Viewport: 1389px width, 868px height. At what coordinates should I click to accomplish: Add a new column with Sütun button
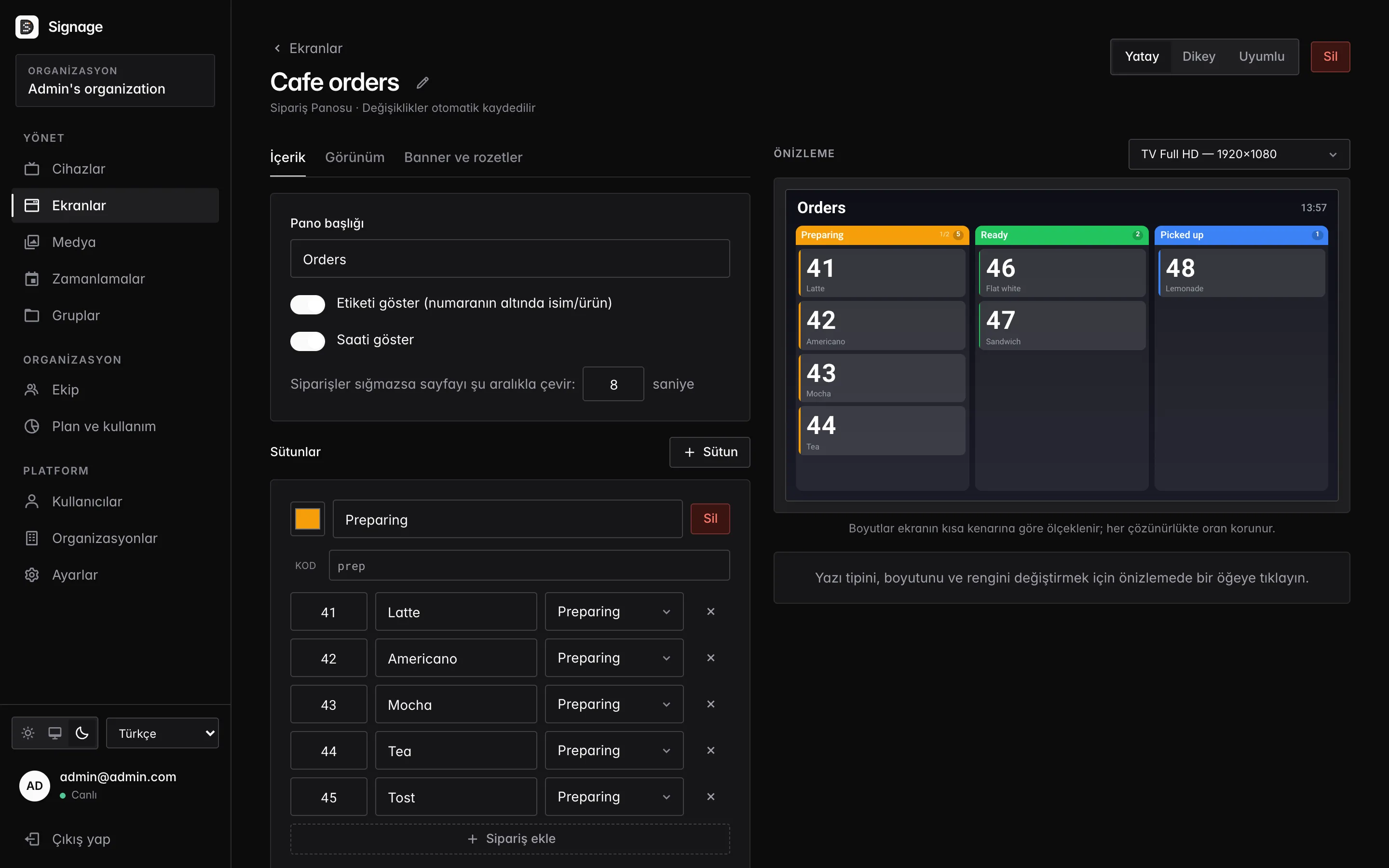click(709, 452)
